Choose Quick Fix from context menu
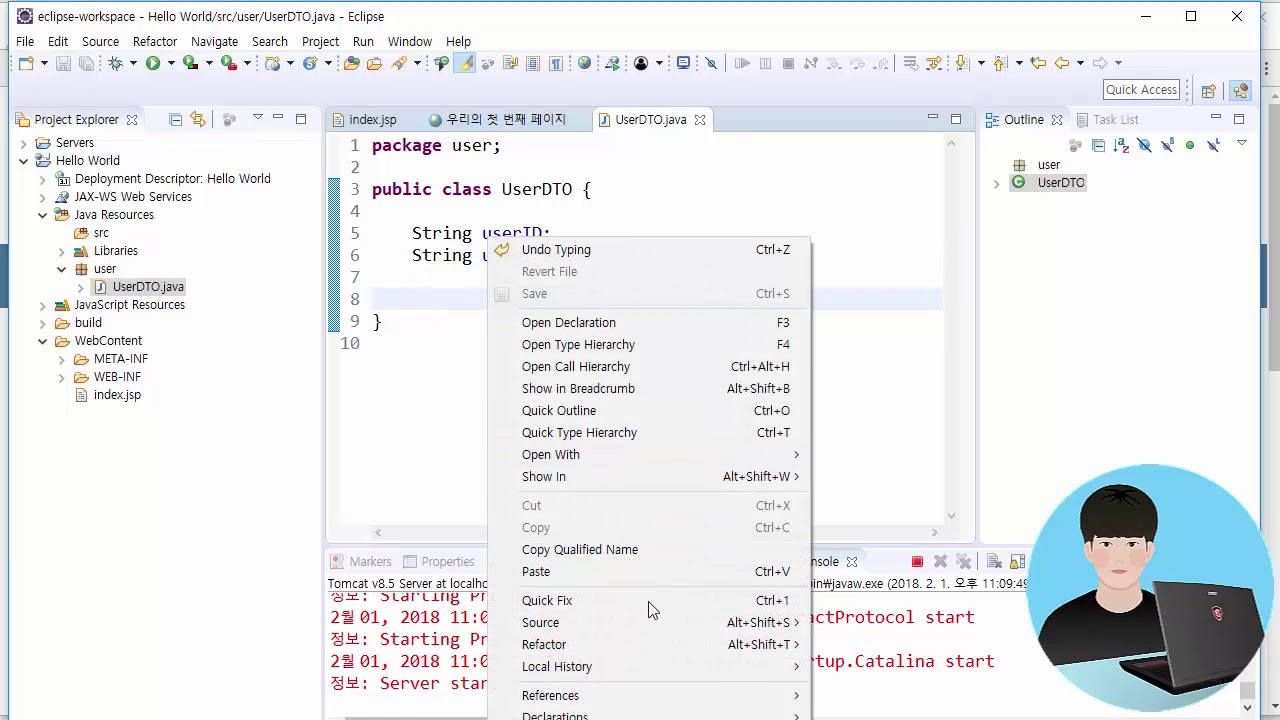The image size is (1280, 720). click(x=650, y=601)
